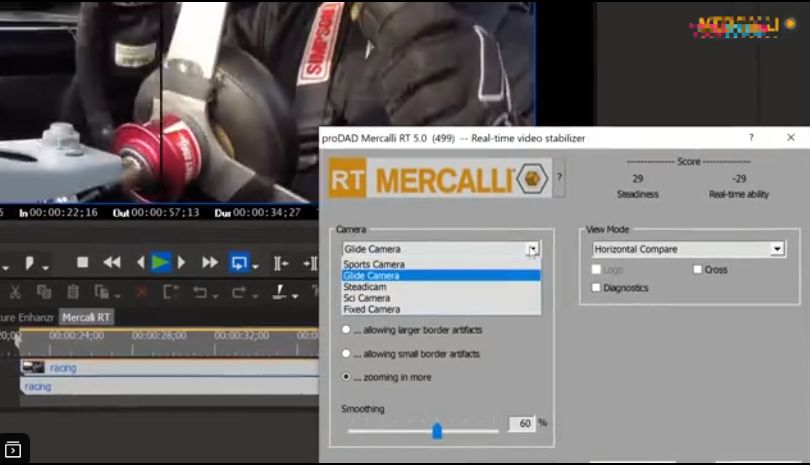The width and height of the screenshot is (810, 465).
Task: Enable the Diagnostics checkbox
Action: (596, 287)
